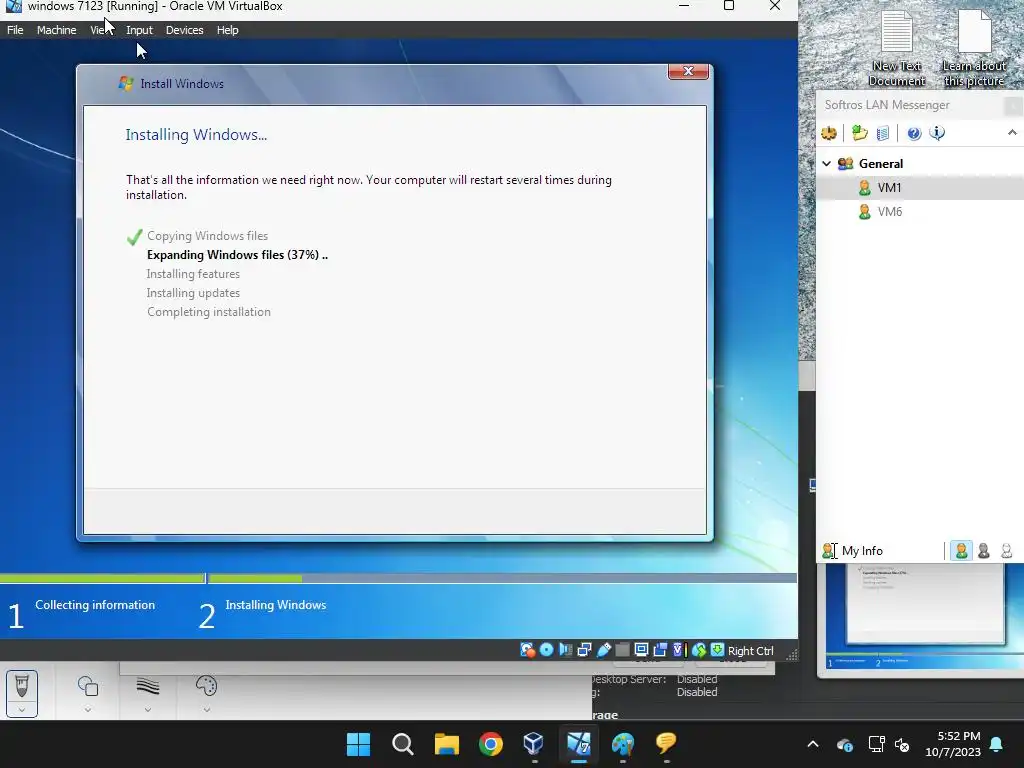Click the Completing installation step
The height and width of the screenshot is (768, 1024).
coord(208,312)
